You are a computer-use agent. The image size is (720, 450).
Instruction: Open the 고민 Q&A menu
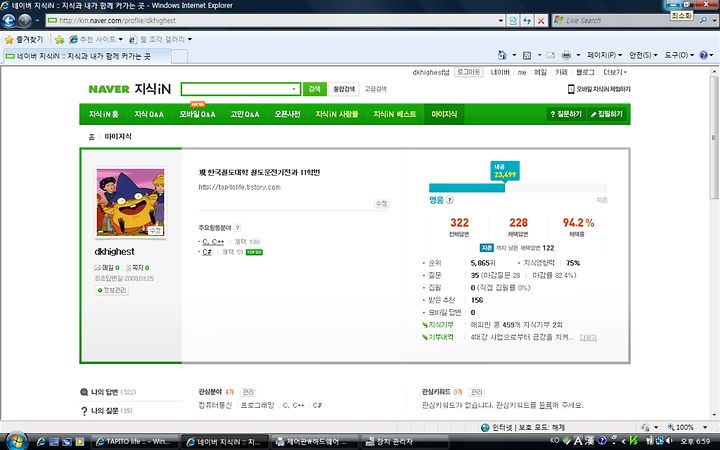coord(245,114)
